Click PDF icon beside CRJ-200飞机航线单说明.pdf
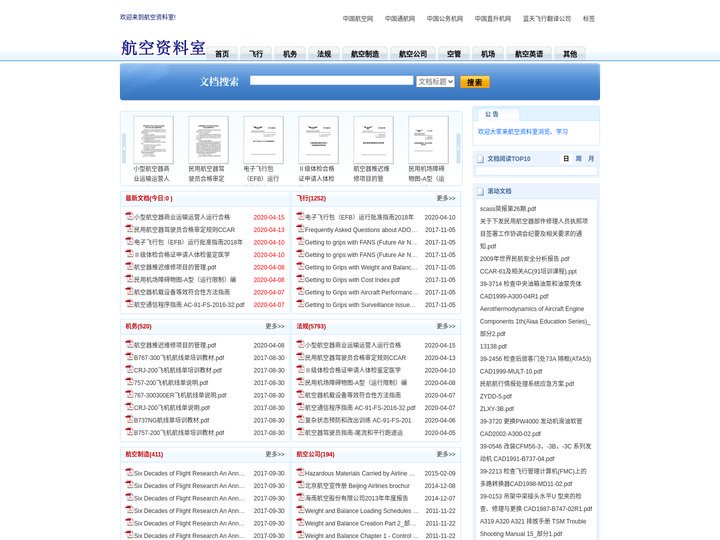The image size is (720, 540). pos(129,407)
